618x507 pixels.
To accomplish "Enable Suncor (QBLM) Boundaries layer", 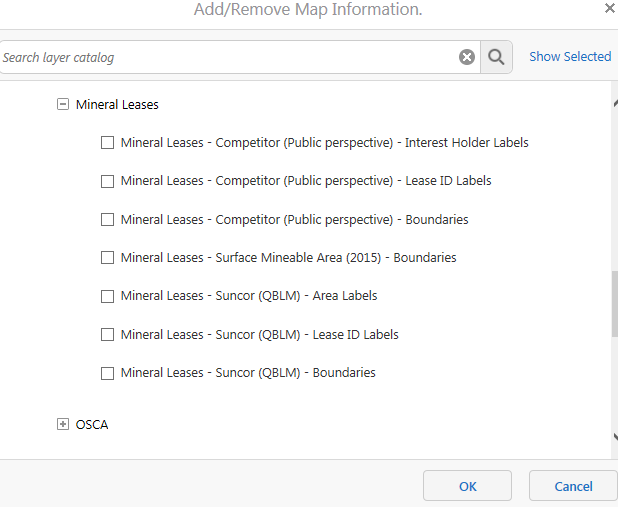I will point(108,373).
